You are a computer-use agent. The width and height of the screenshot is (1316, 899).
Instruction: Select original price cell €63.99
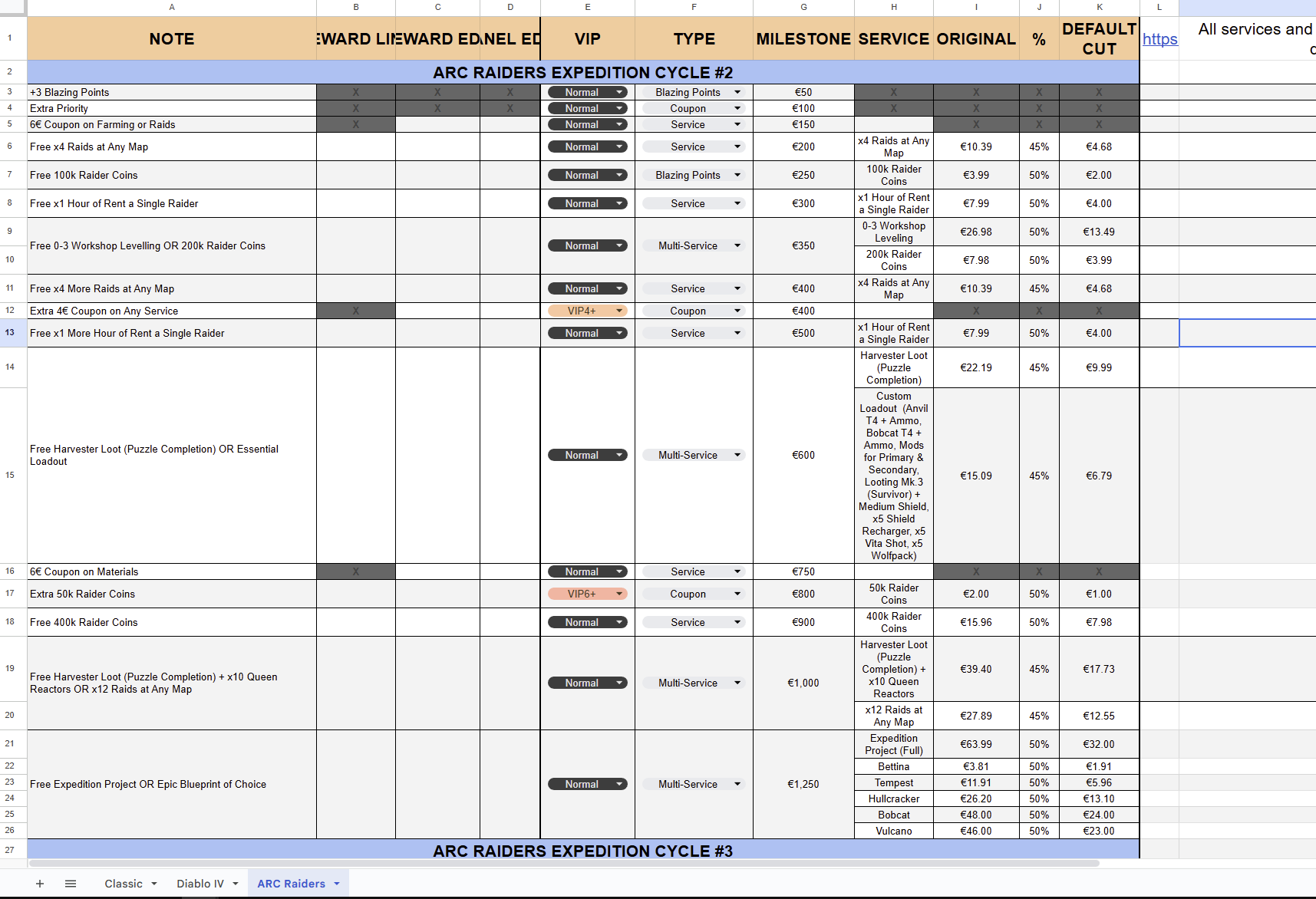pyautogui.click(x=976, y=744)
